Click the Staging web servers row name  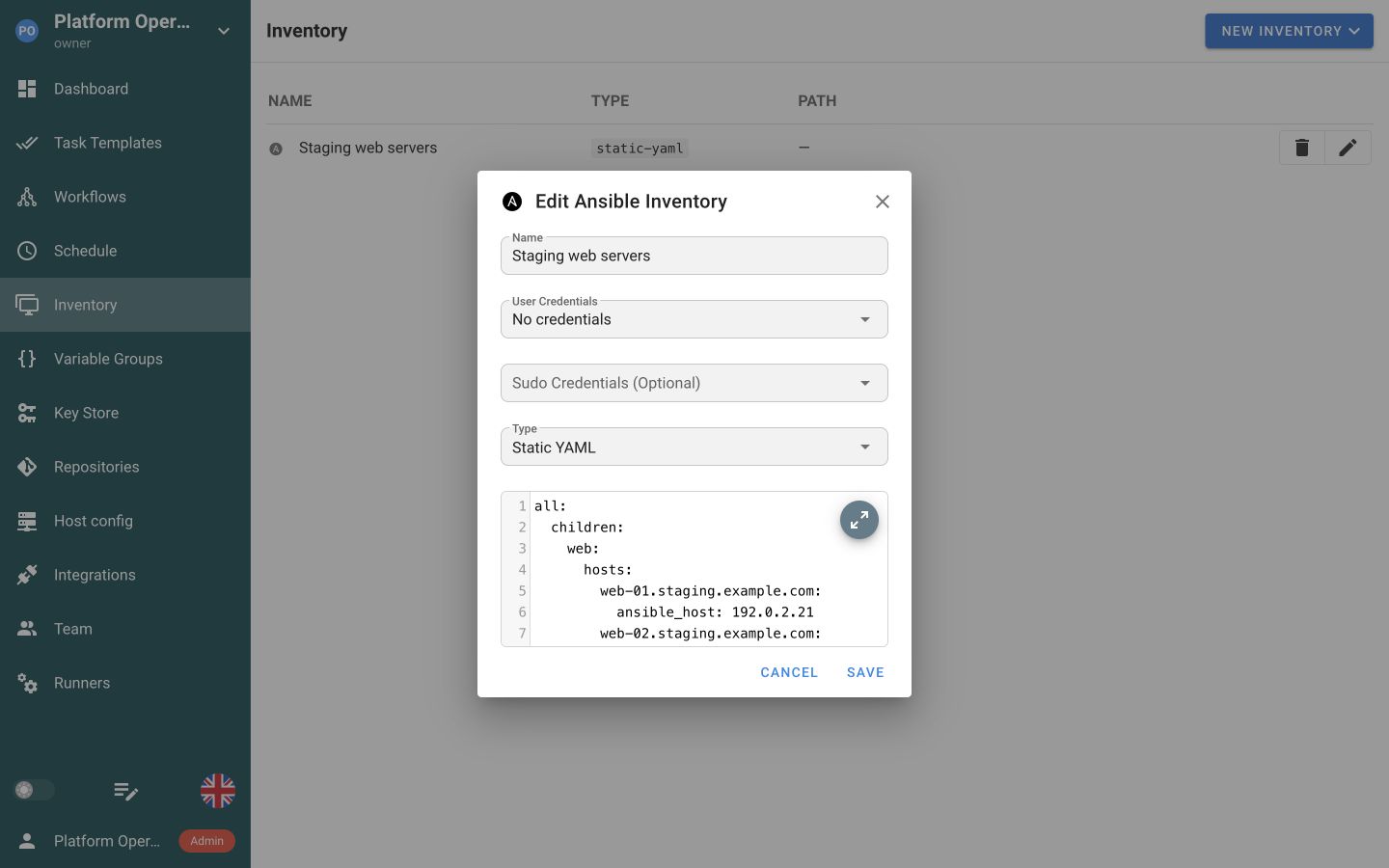click(x=368, y=148)
